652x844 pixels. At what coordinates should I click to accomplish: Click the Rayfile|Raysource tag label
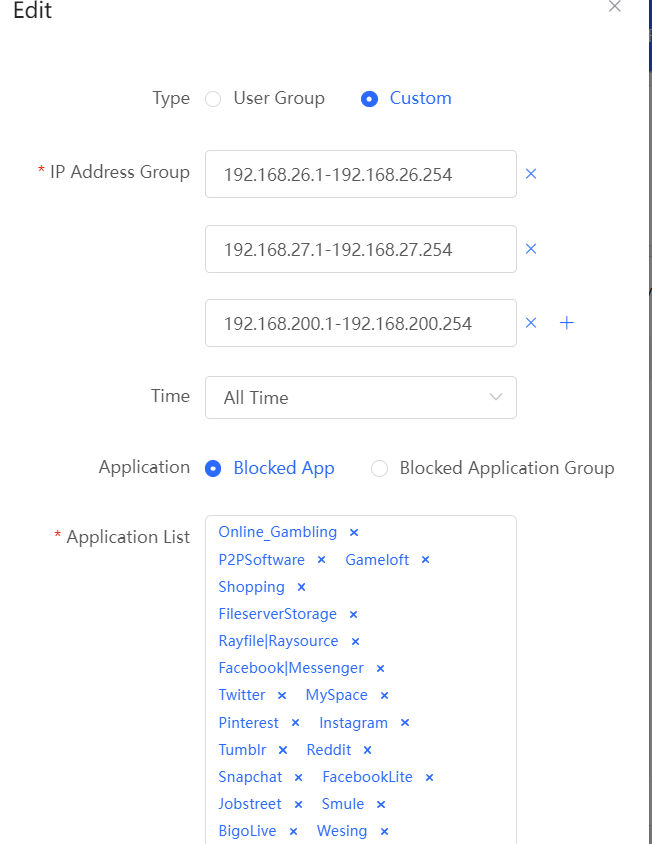278,641
